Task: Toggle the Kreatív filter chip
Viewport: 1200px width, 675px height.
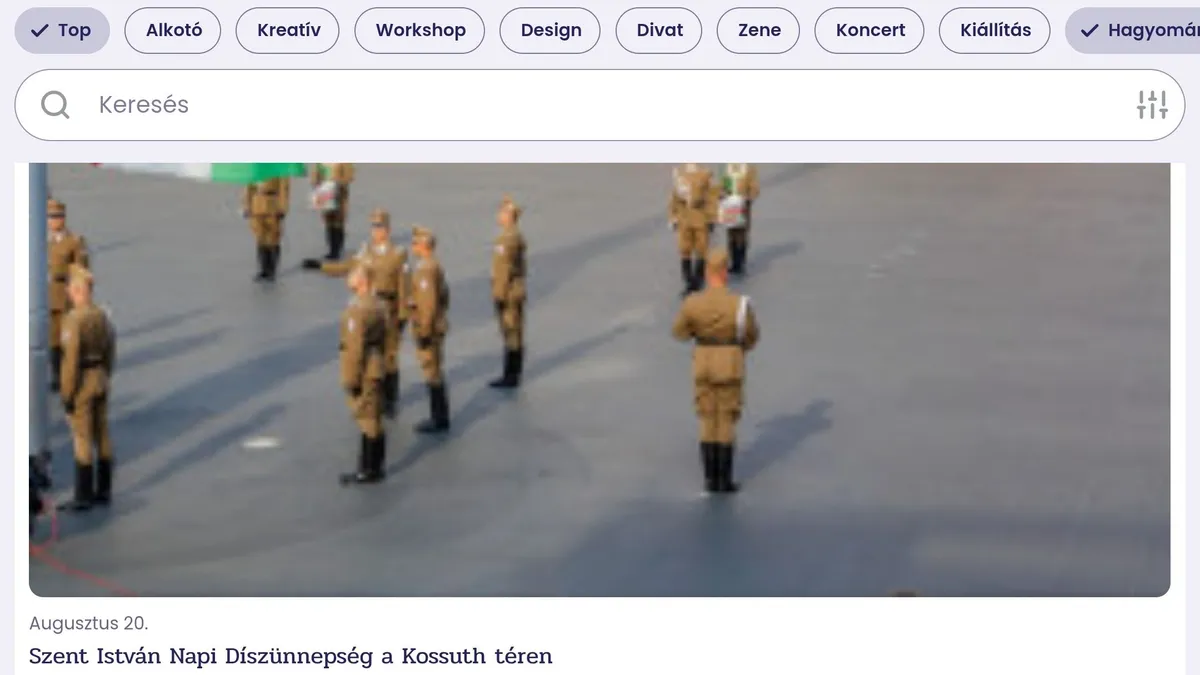Action: point(289,30)
